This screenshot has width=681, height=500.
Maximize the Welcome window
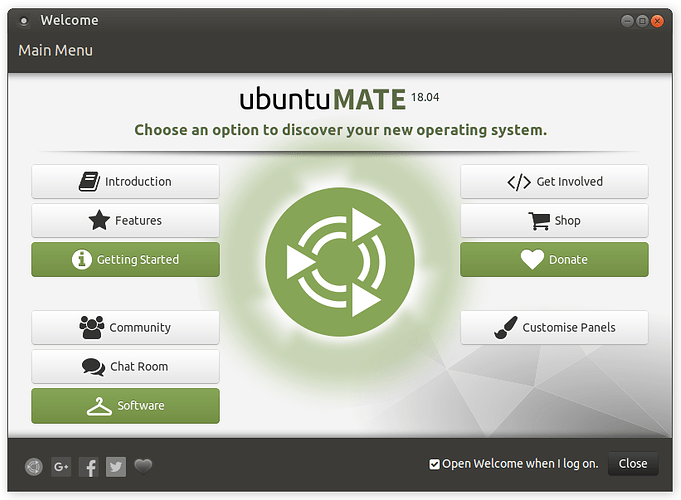tap(642, 21)
